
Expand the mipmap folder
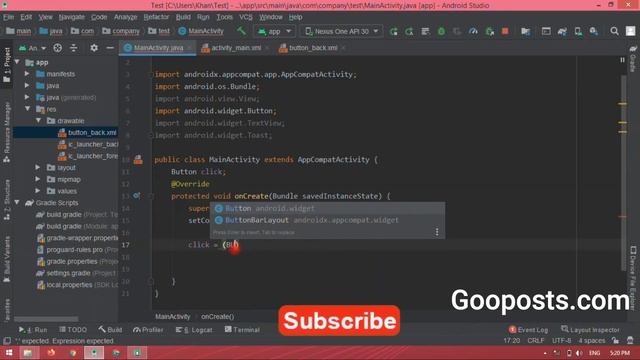pos(38,179)
